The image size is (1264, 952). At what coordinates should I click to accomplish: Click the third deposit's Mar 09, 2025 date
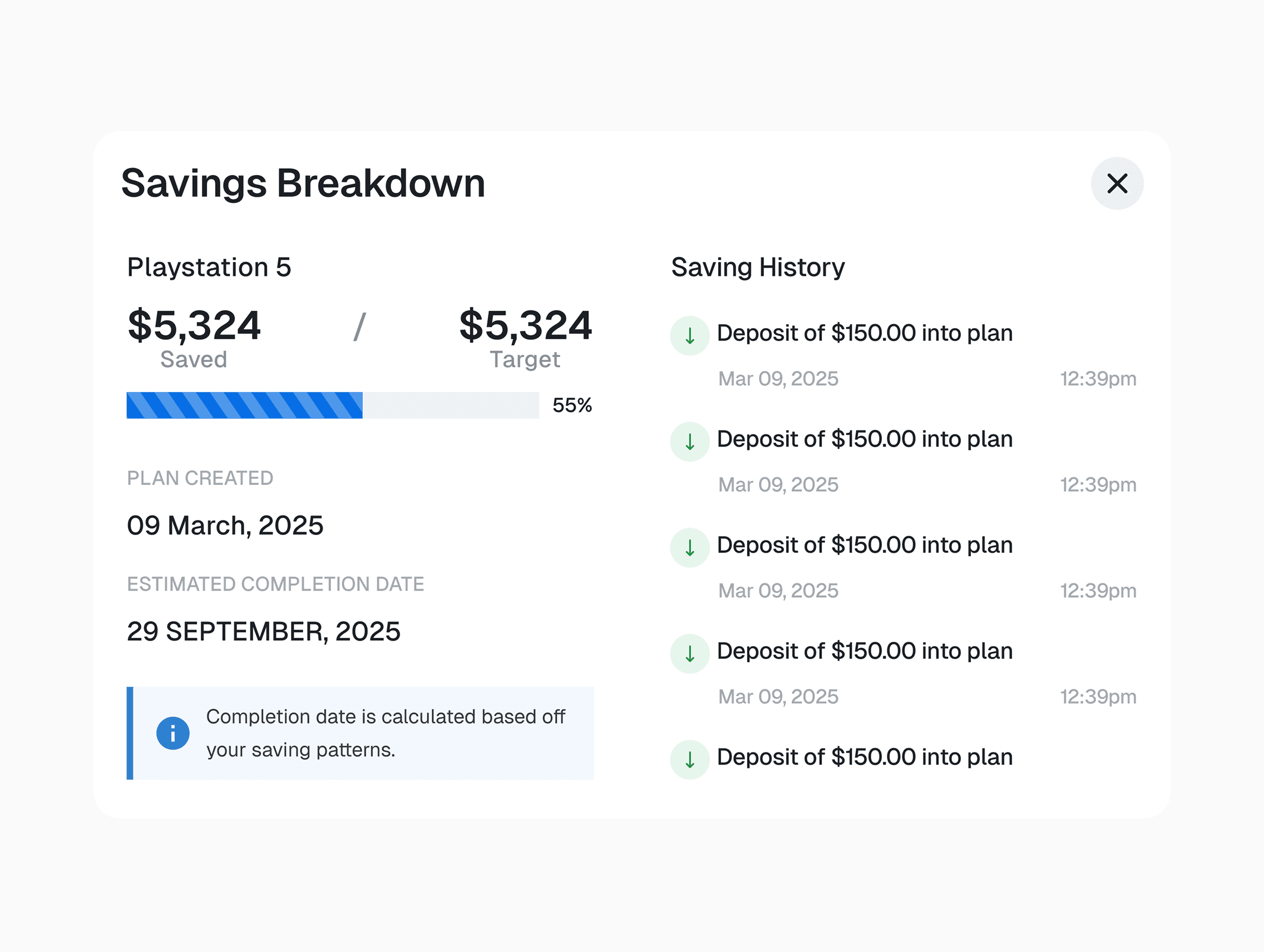[x=778, y=591]
